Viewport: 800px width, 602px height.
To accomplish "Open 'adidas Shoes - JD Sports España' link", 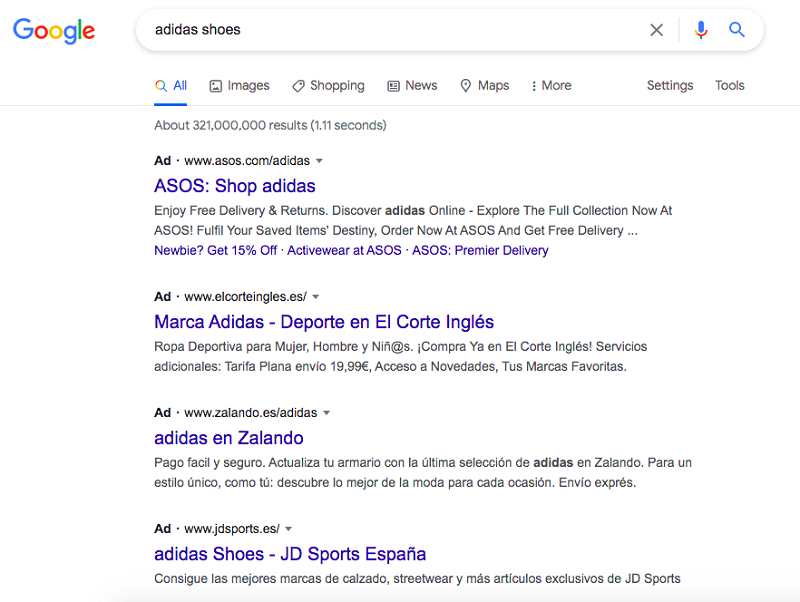I will click(x=290, y=554).
